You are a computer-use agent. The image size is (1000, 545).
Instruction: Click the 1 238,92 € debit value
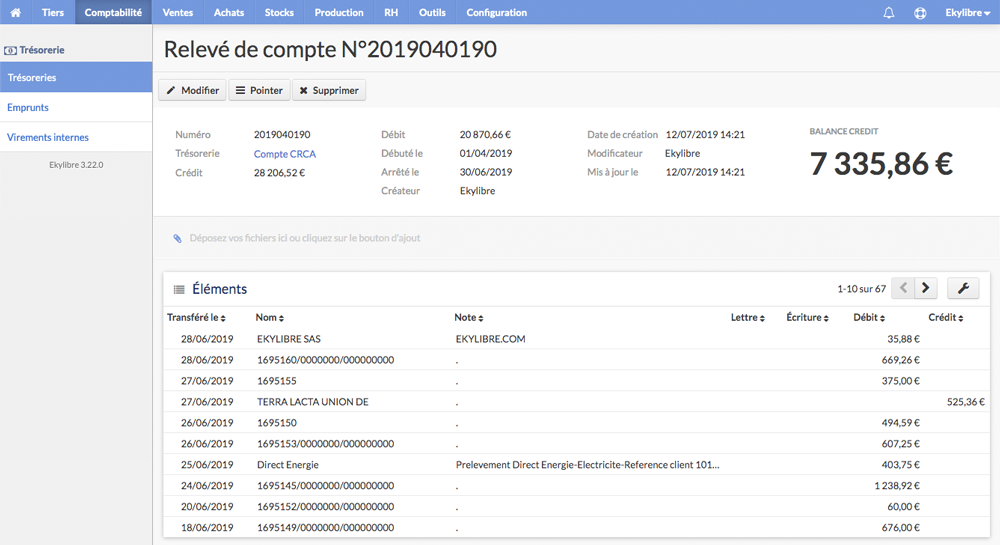[897, 486]
